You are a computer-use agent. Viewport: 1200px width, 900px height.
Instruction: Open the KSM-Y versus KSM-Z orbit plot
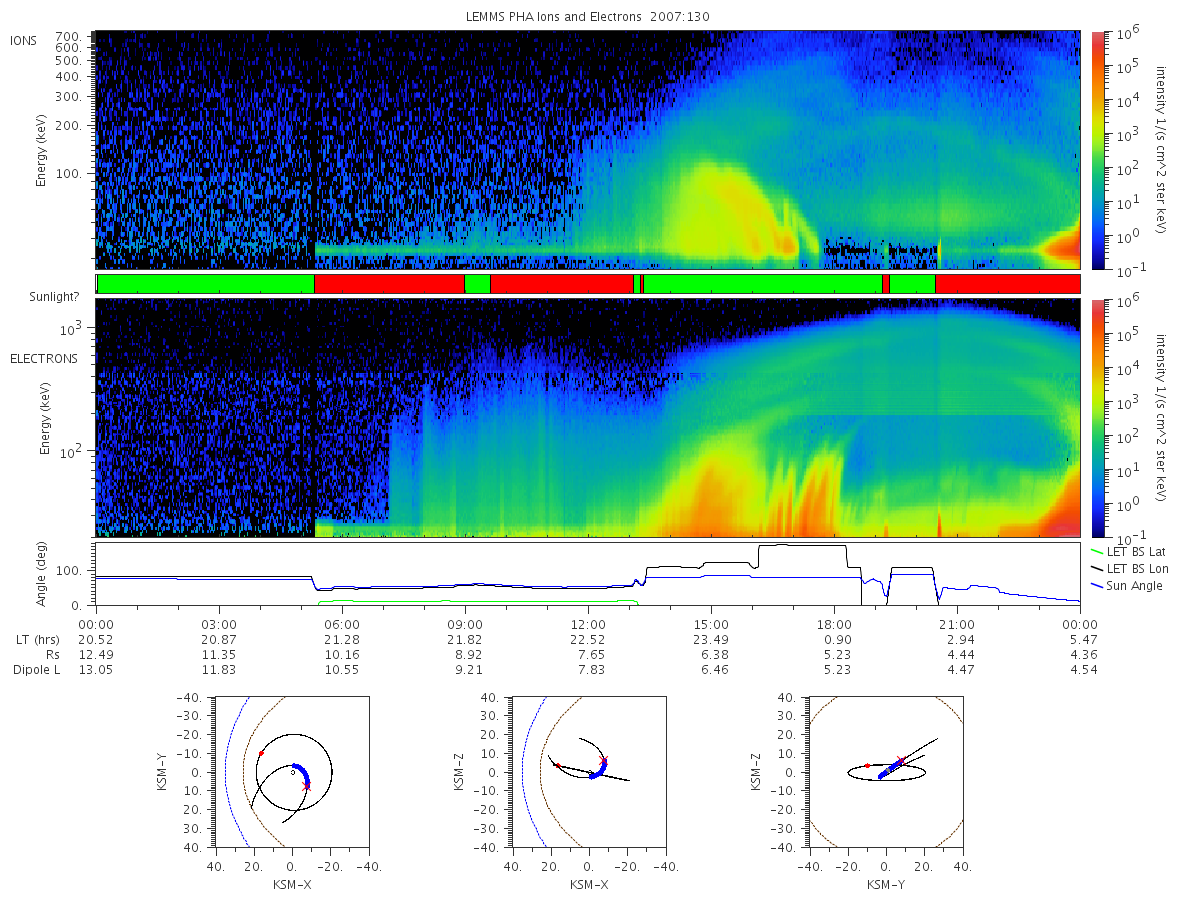tap(886, 772)
